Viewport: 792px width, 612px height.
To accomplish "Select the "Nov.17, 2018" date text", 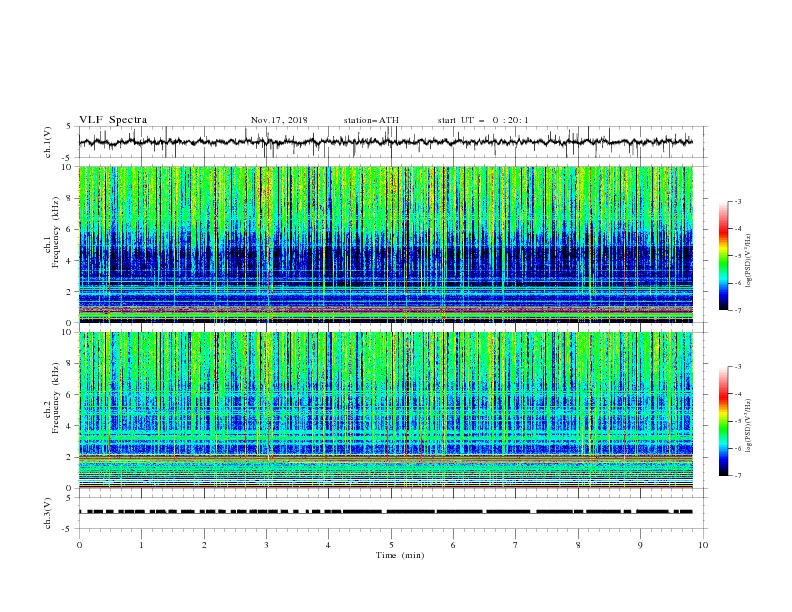I will [279, 120].
